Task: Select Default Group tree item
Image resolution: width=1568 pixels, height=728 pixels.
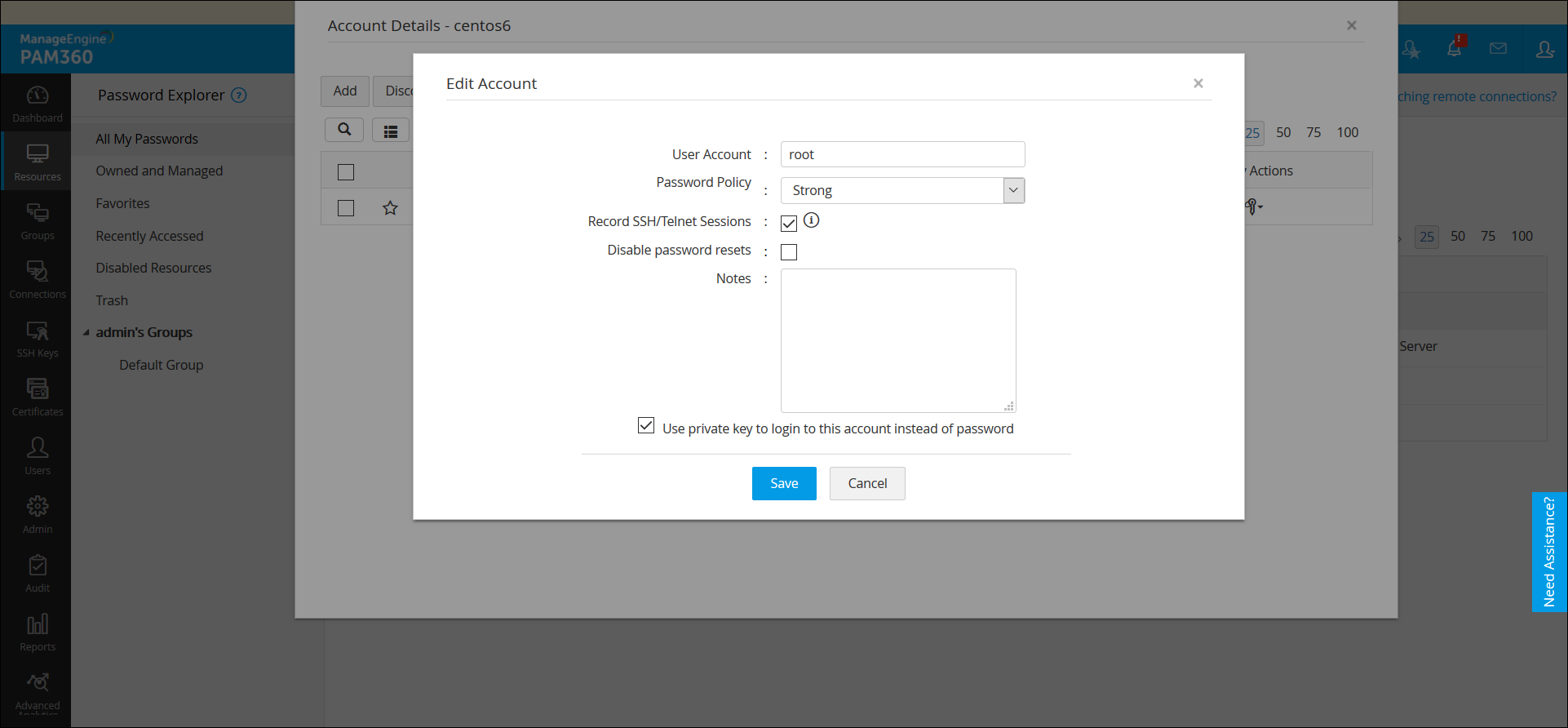Action: [x=162, y=365]
